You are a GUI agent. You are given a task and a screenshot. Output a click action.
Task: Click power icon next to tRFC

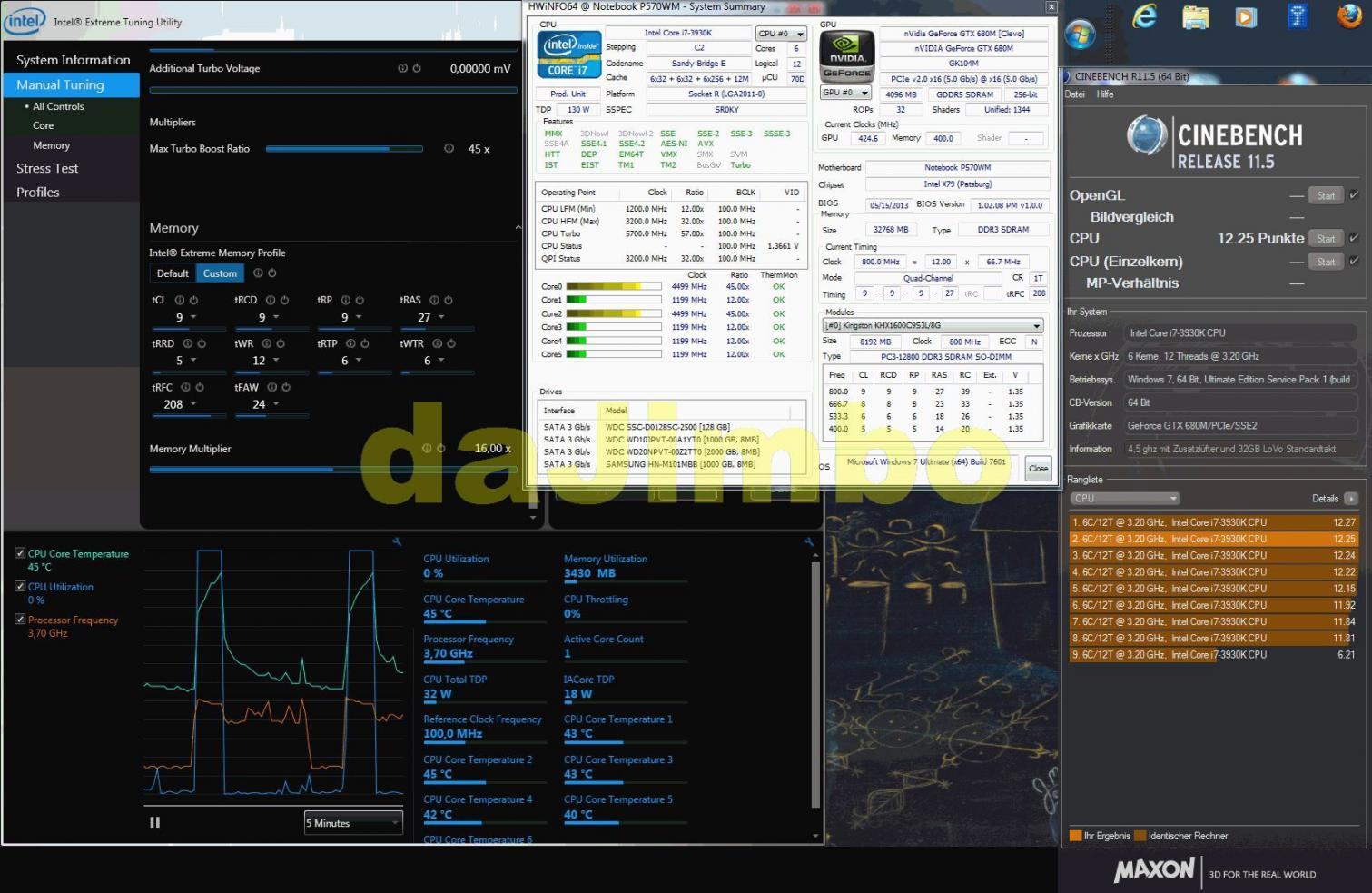199,387
